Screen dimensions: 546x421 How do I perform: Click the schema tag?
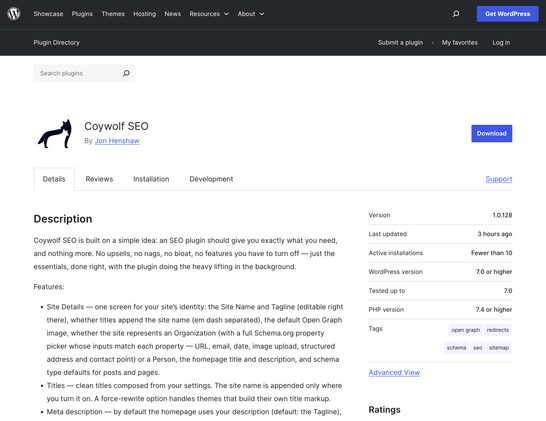tap(456, 348)
